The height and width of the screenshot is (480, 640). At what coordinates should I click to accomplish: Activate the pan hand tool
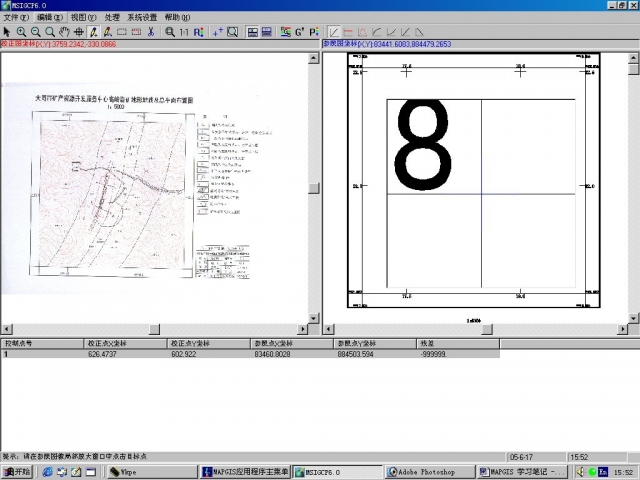pos(64,32)
